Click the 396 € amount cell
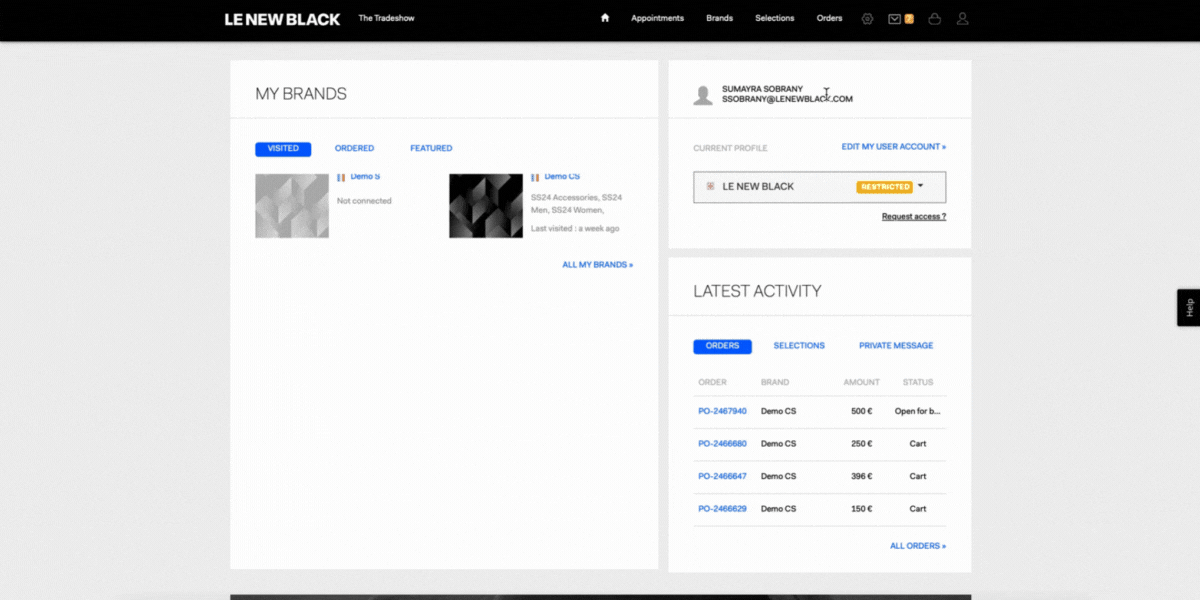This screenshot has width=1200, height=600. coord(861,476)
